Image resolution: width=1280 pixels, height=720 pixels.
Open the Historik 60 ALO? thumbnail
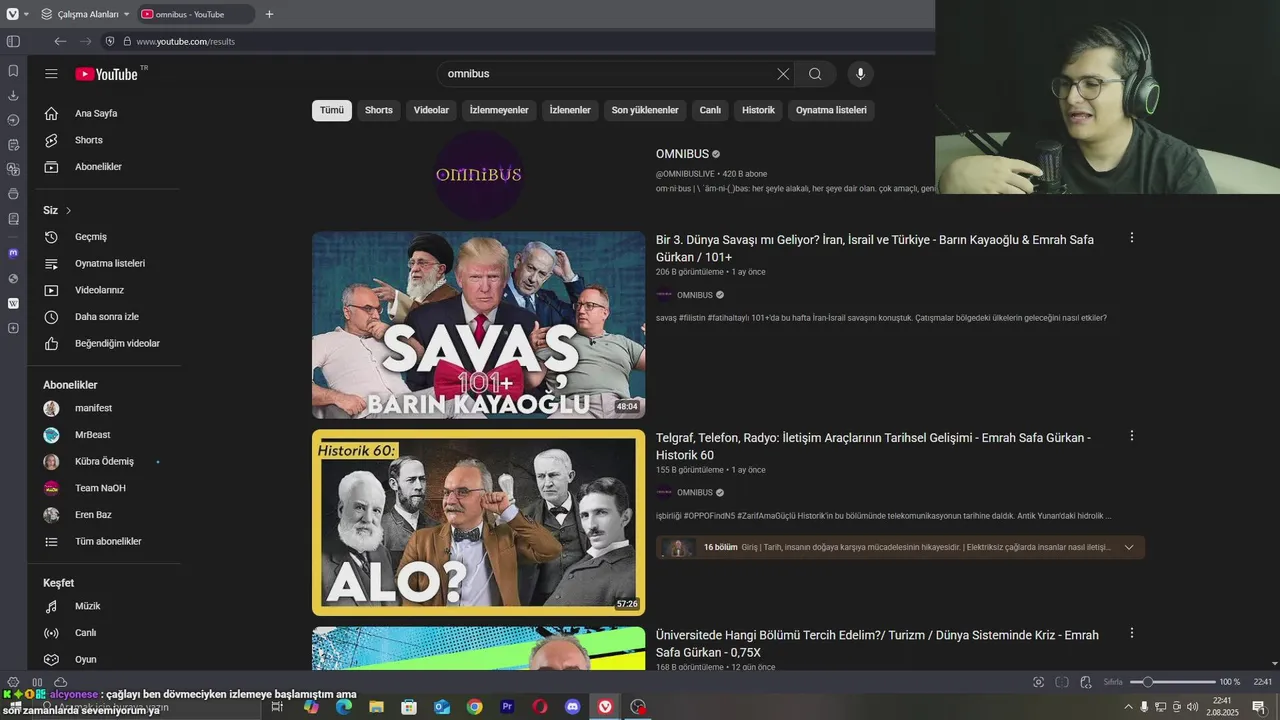pyautogui.click(x=479, y=523)
